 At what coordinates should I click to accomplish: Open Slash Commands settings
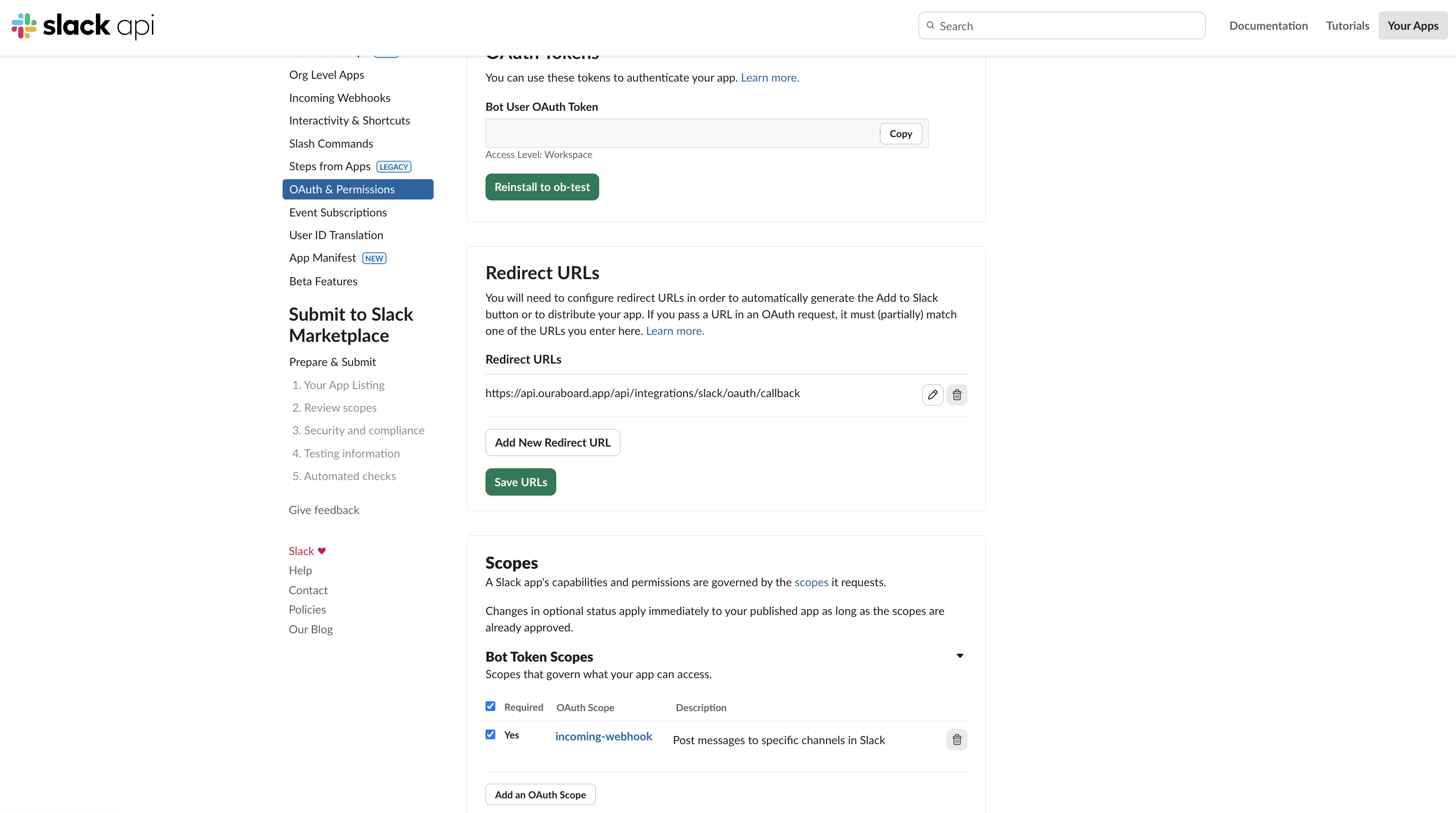pyautogui.click(x=331, y=143)
